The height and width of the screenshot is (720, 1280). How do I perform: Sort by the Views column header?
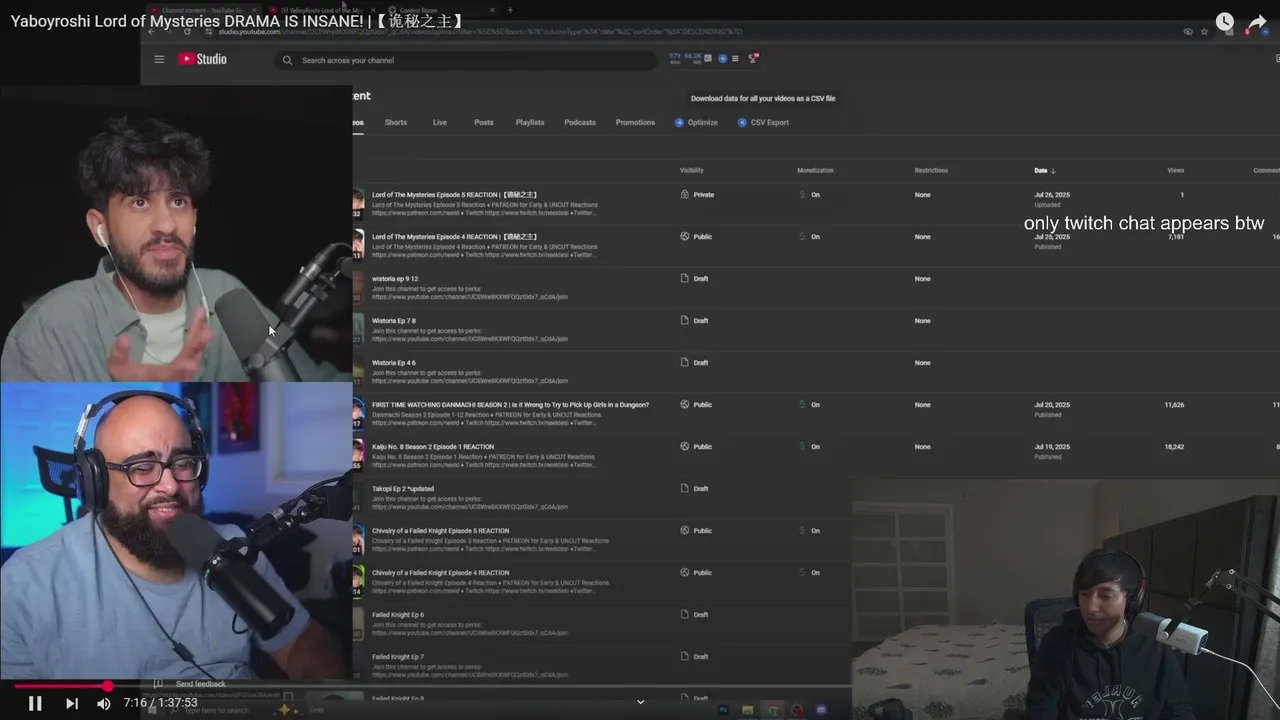coord(1175,170)
